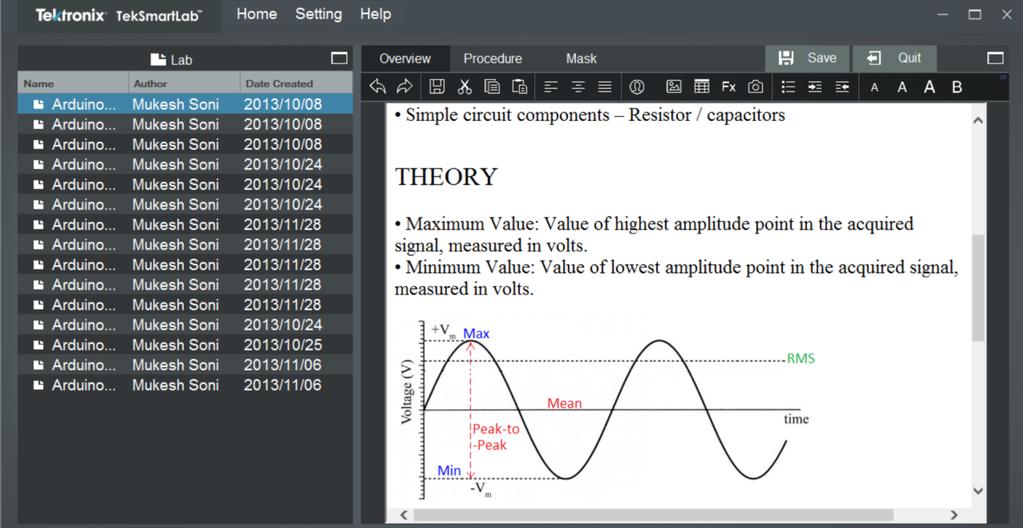
Task: Click the editor scroll down arrow
Action: click(x=977, y=490)
